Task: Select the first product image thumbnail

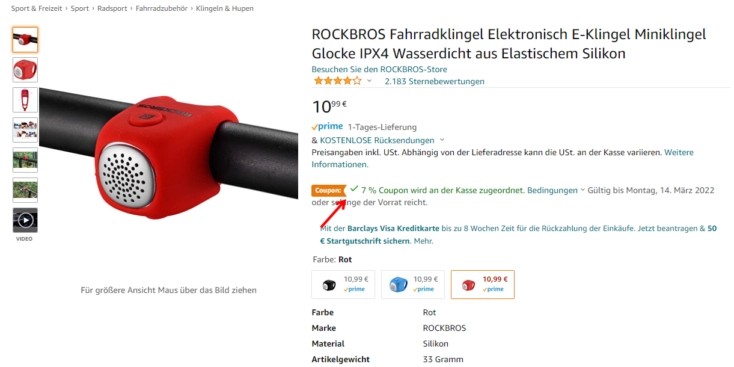Action: (x=25, y=40)
